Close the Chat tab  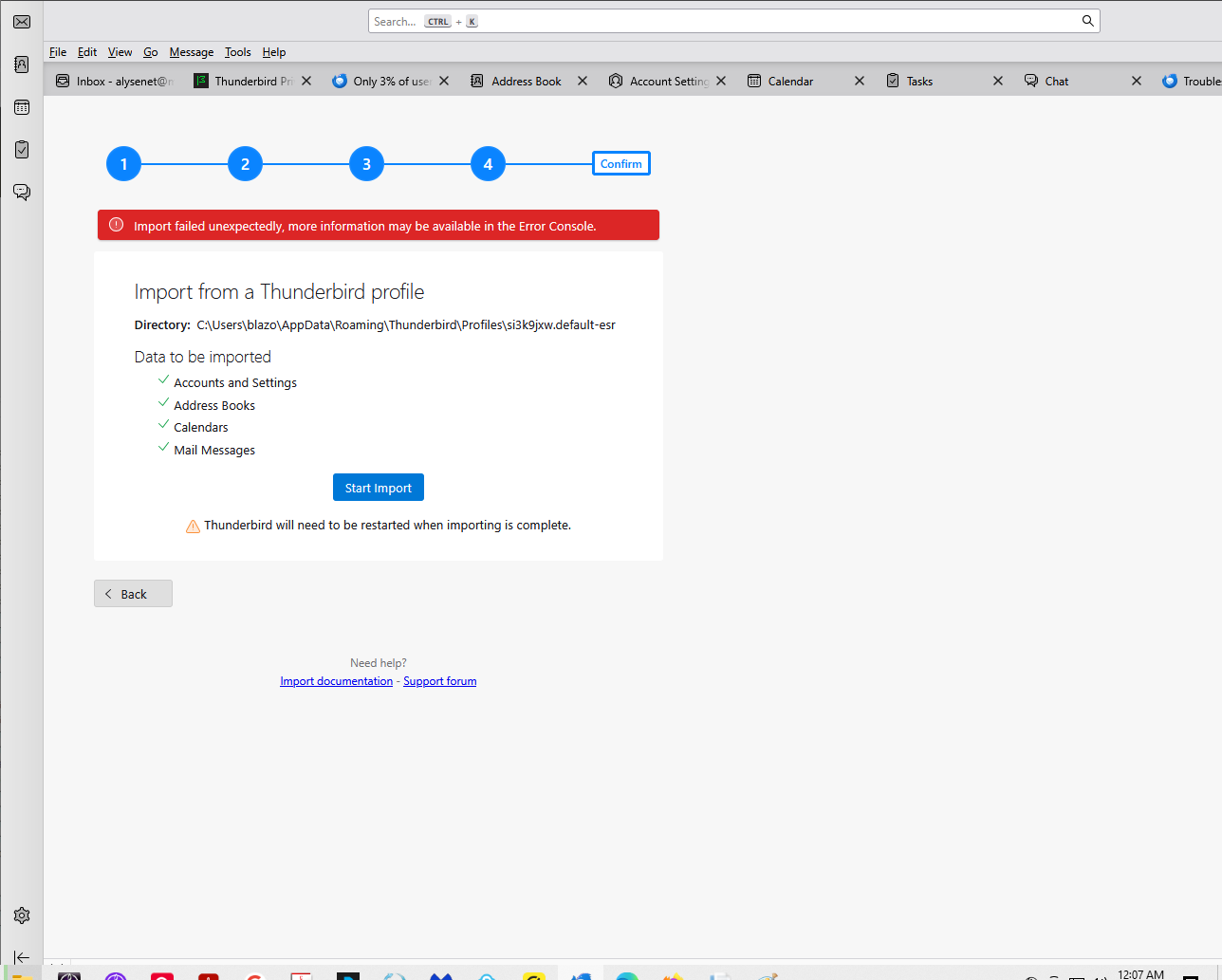click(1137, 82)
